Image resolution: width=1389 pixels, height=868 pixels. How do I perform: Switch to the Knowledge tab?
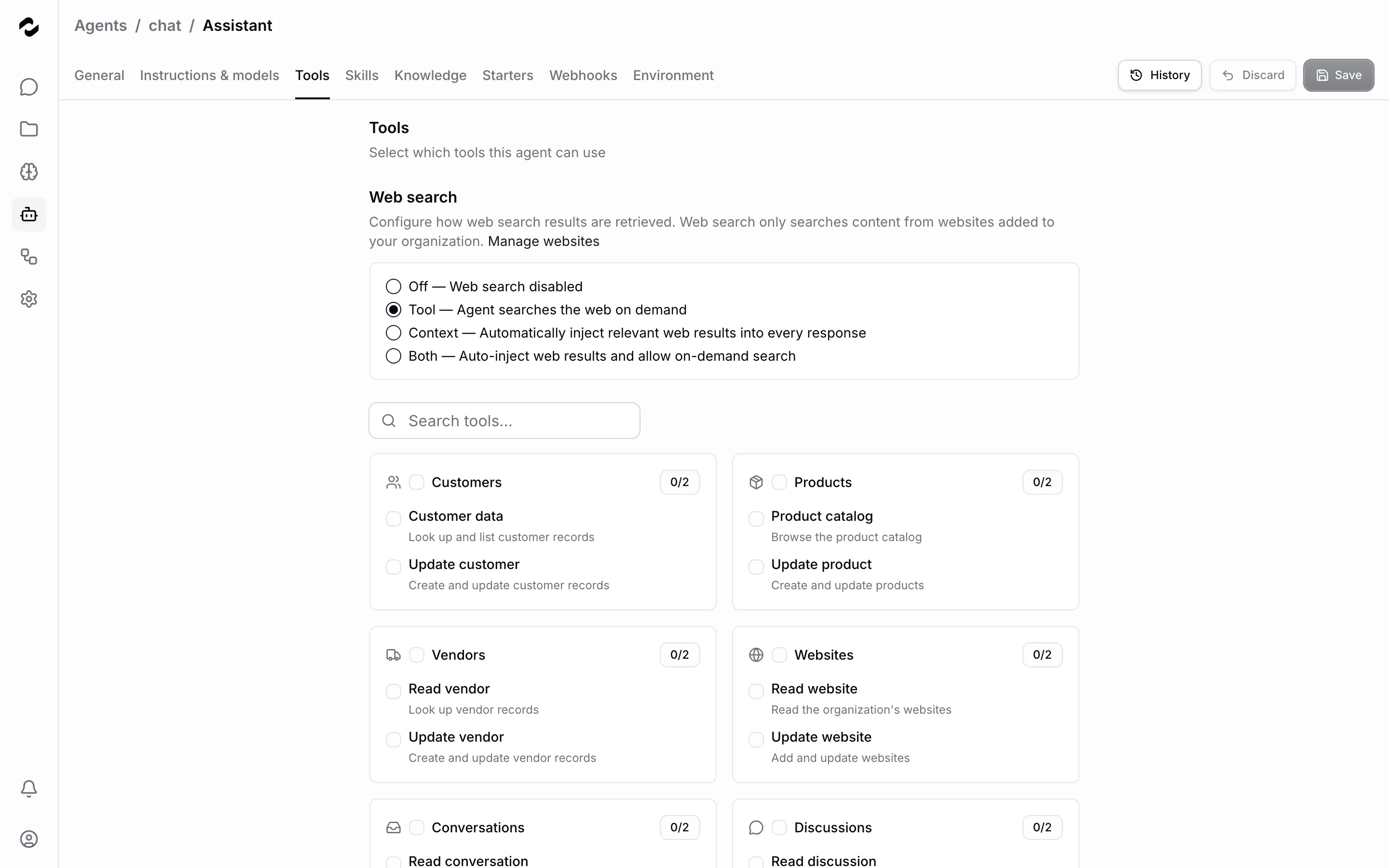click(x=431, y=75)
